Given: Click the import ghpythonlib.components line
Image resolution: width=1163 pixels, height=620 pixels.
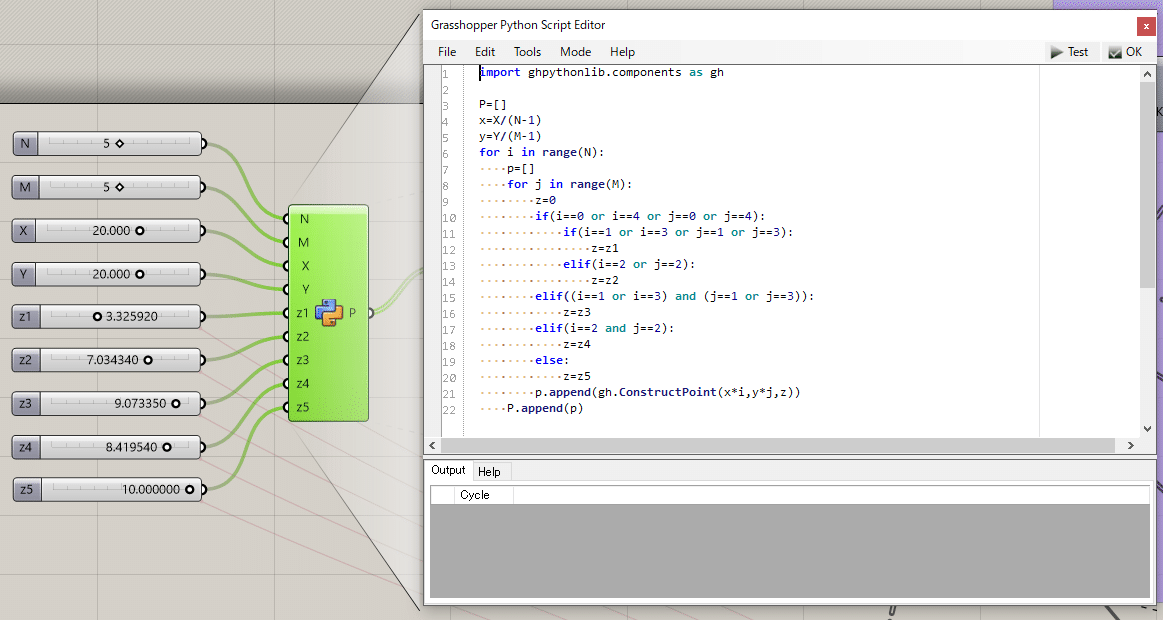Looking at the screenshot, I should tap(602, 73).
